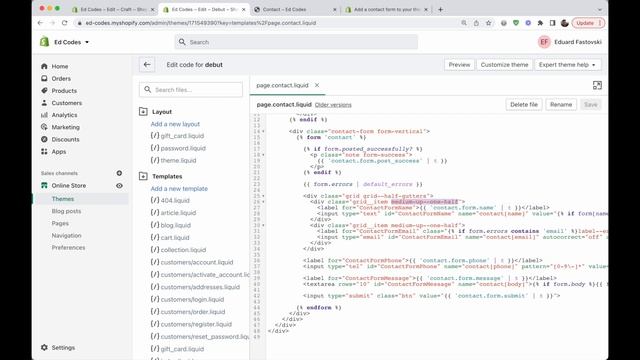
Task: Open 404.liquid template
Action: 170,200
